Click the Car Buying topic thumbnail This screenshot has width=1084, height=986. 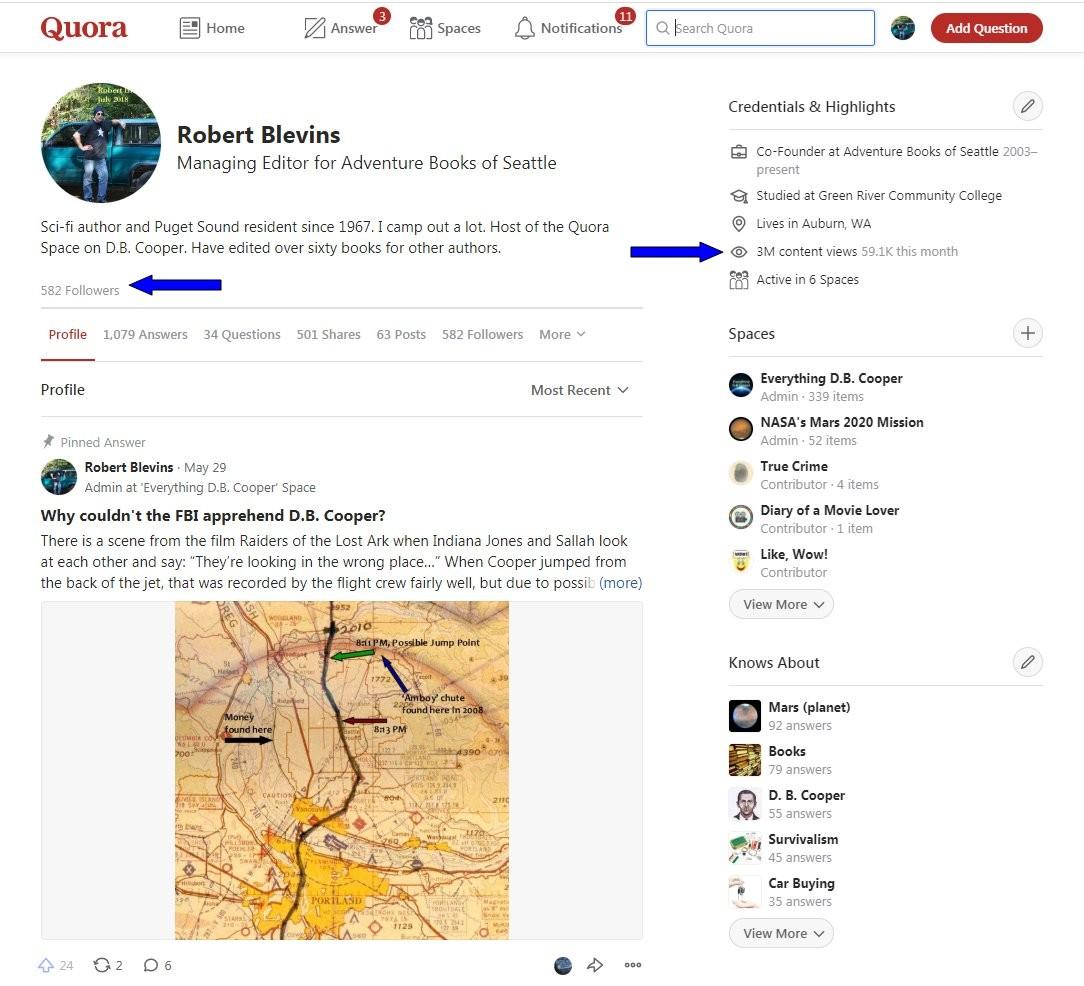click(x=745, y=892)
